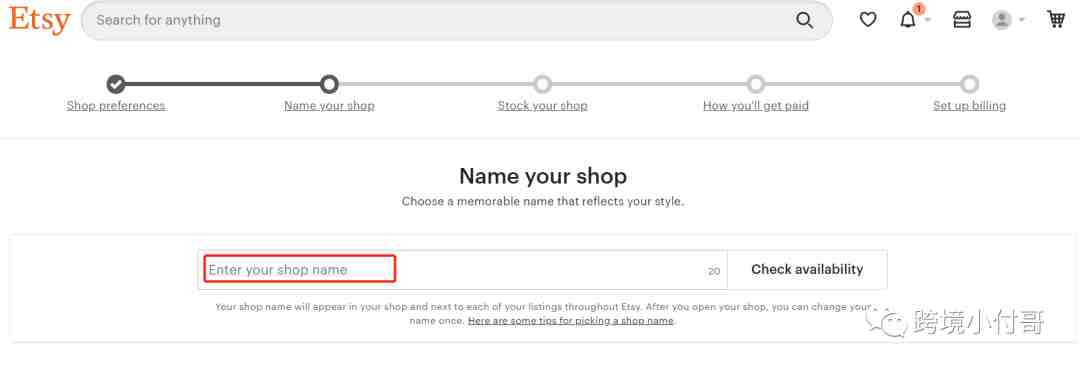
Task: Click the Stock your shop progress circle
Action: point(543,84)
